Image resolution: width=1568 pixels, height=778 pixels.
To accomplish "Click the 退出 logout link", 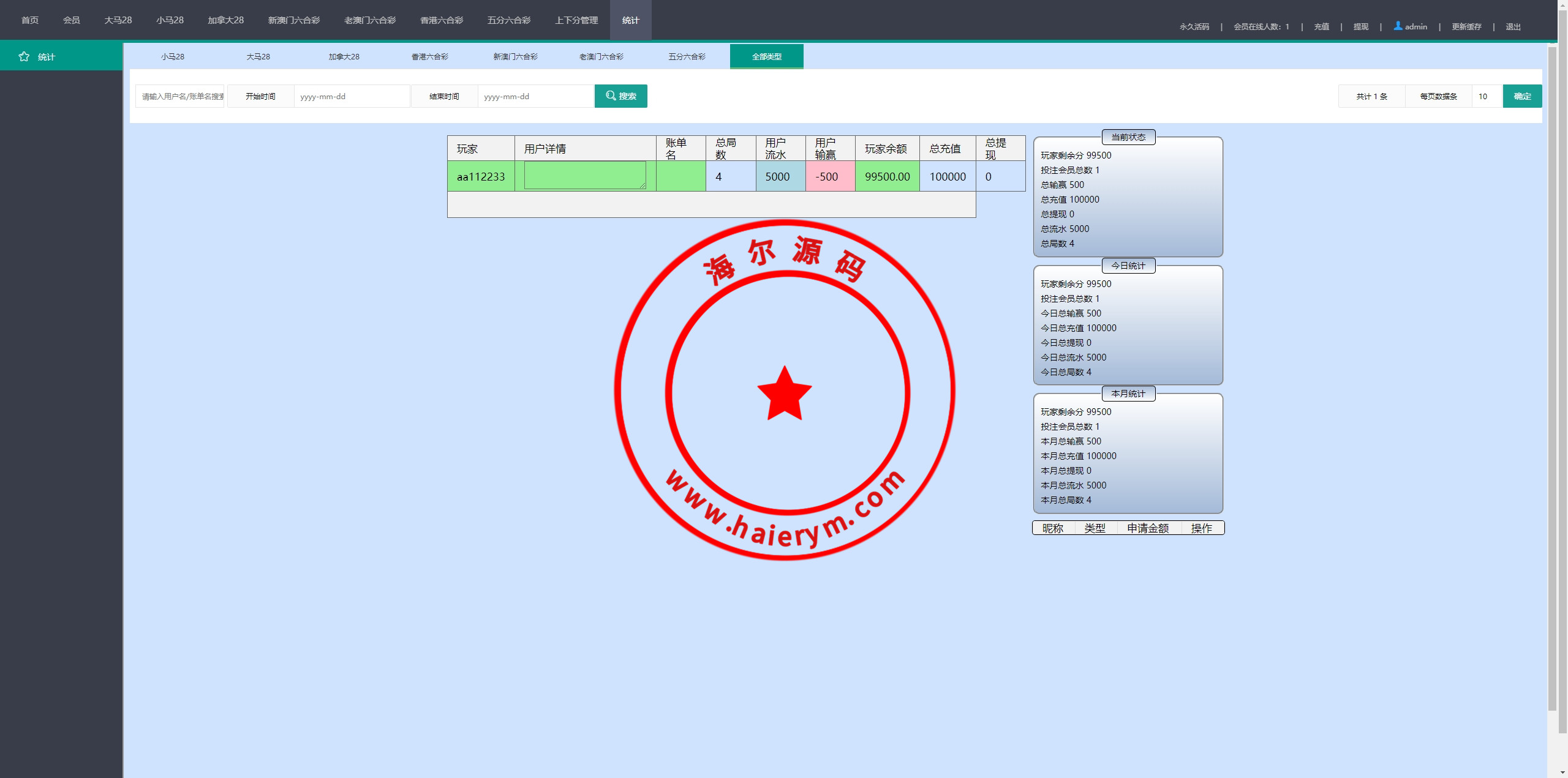I will [x=1513, y=26].
